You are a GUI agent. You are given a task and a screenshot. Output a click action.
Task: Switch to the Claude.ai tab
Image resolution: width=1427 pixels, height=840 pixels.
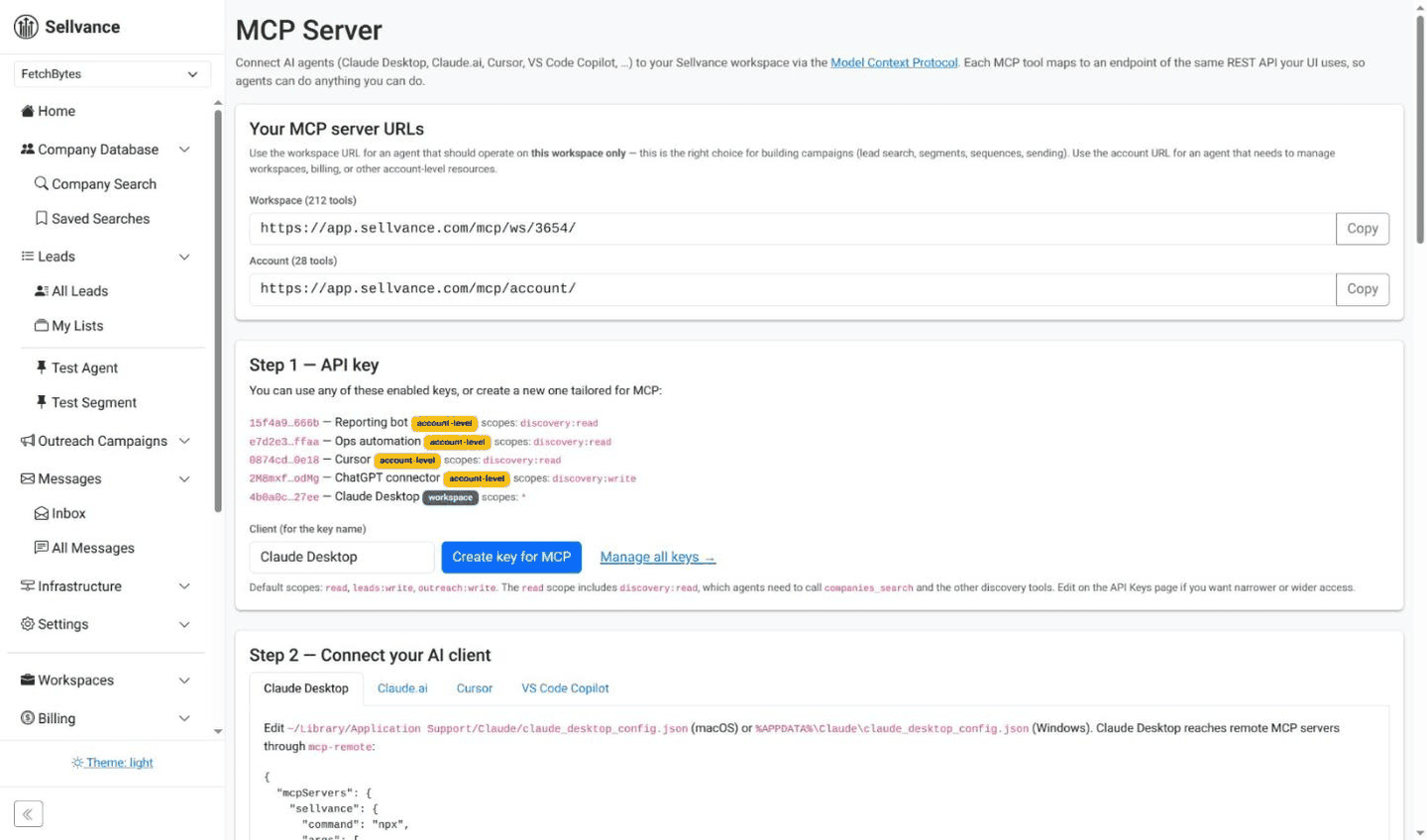pyautogui.click(x=402, y=688)
